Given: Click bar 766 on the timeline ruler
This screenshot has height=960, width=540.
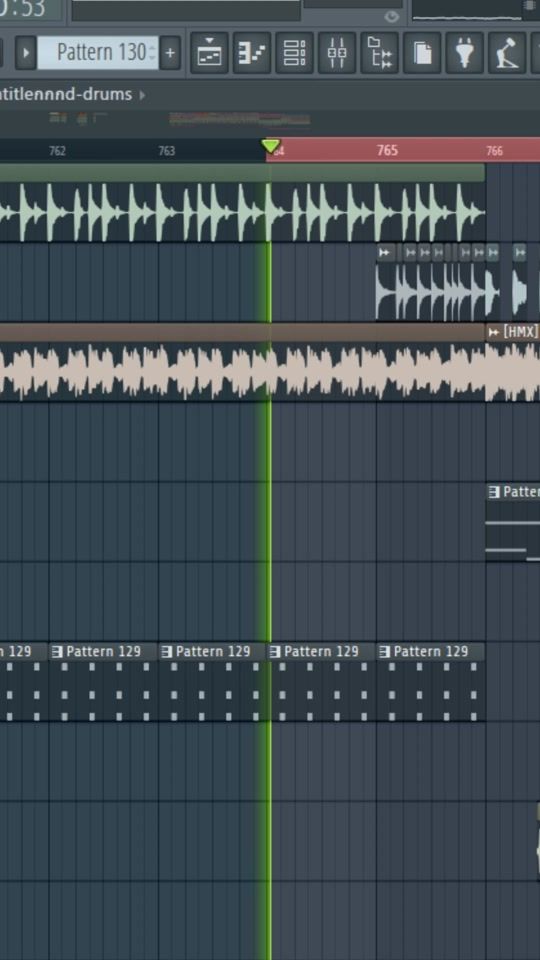Looking at the screenshot, I should (494, 151).
